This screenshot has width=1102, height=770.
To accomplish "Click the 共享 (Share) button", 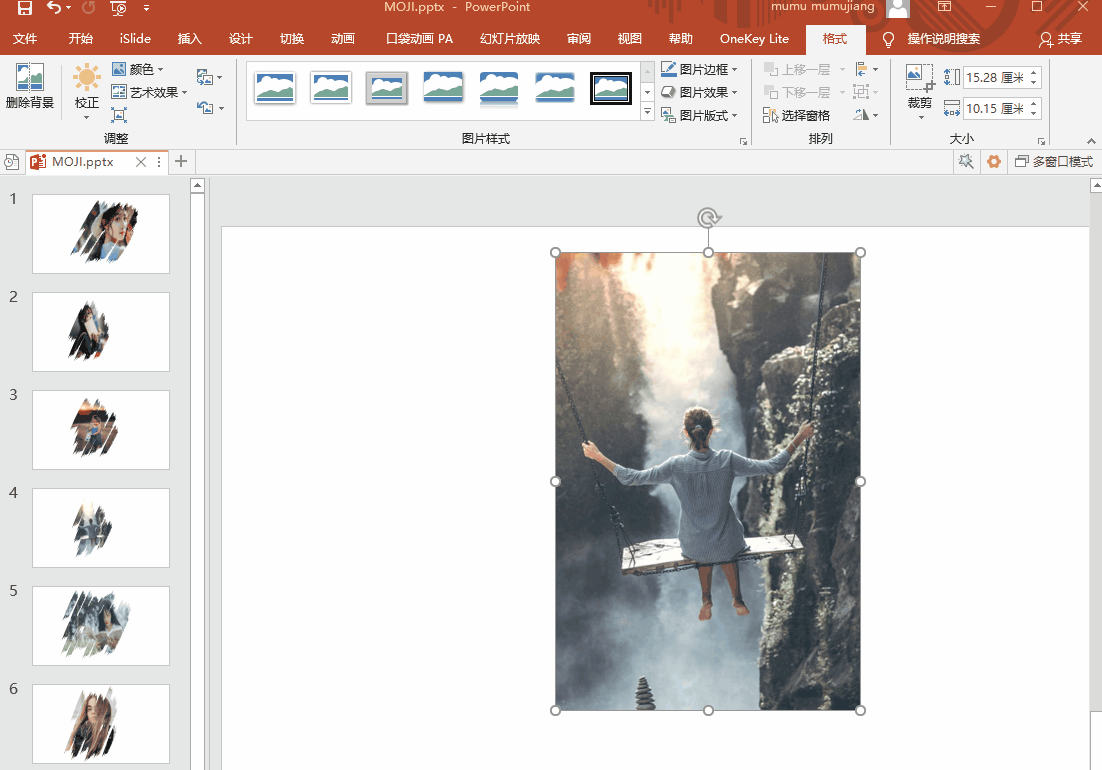I will point(1061,39).
